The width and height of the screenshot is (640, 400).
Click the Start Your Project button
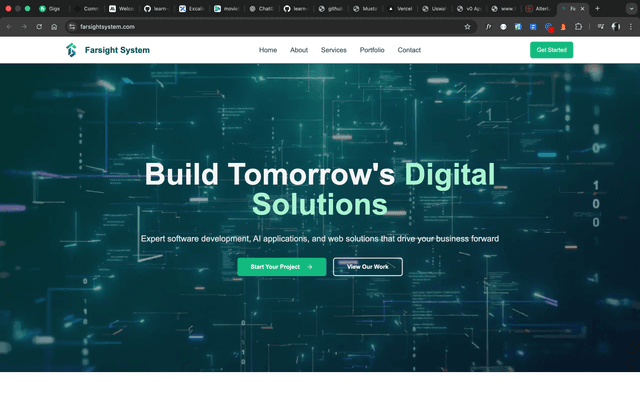click(281, 267)
